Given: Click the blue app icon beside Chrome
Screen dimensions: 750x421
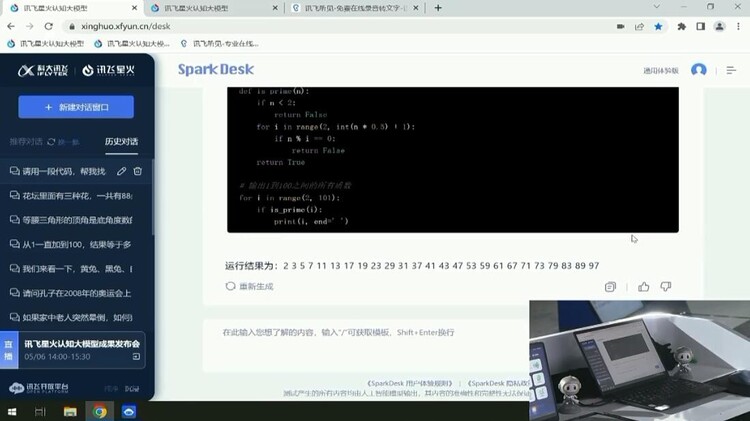Looking at the screenshot, I should pos(129,411).
